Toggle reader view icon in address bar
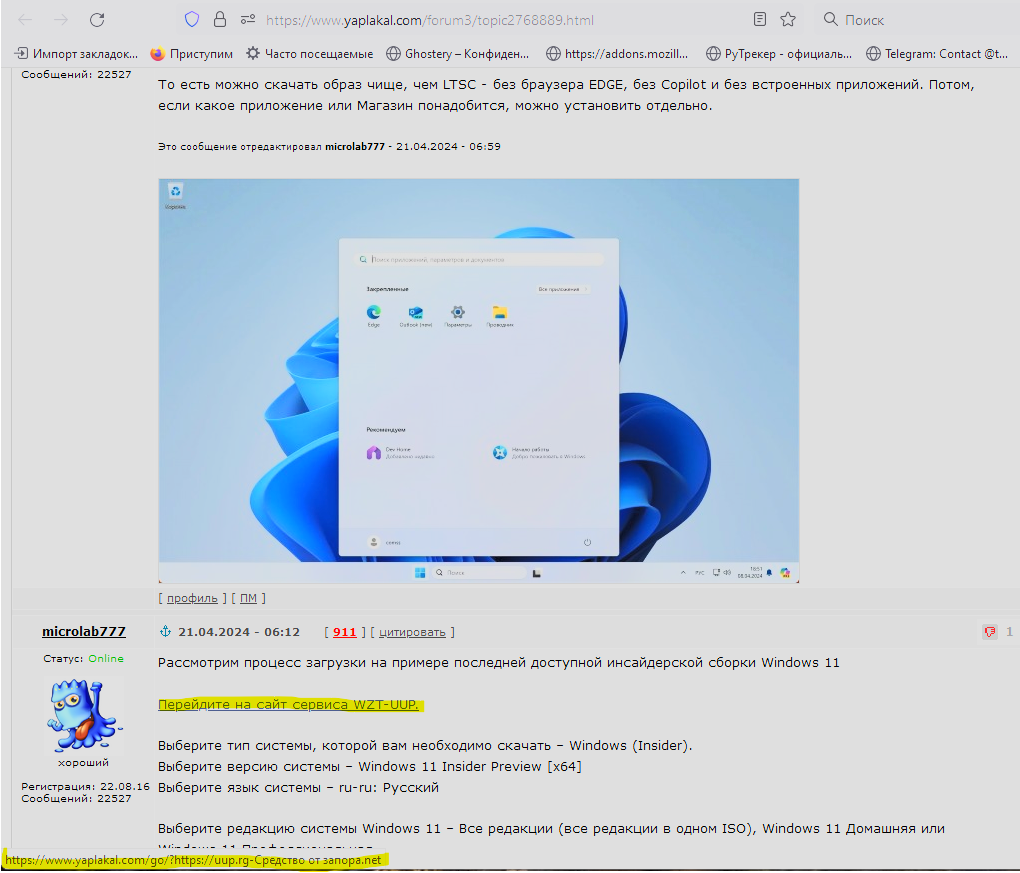Screen dimensions: 1020x873 point(760,20)
